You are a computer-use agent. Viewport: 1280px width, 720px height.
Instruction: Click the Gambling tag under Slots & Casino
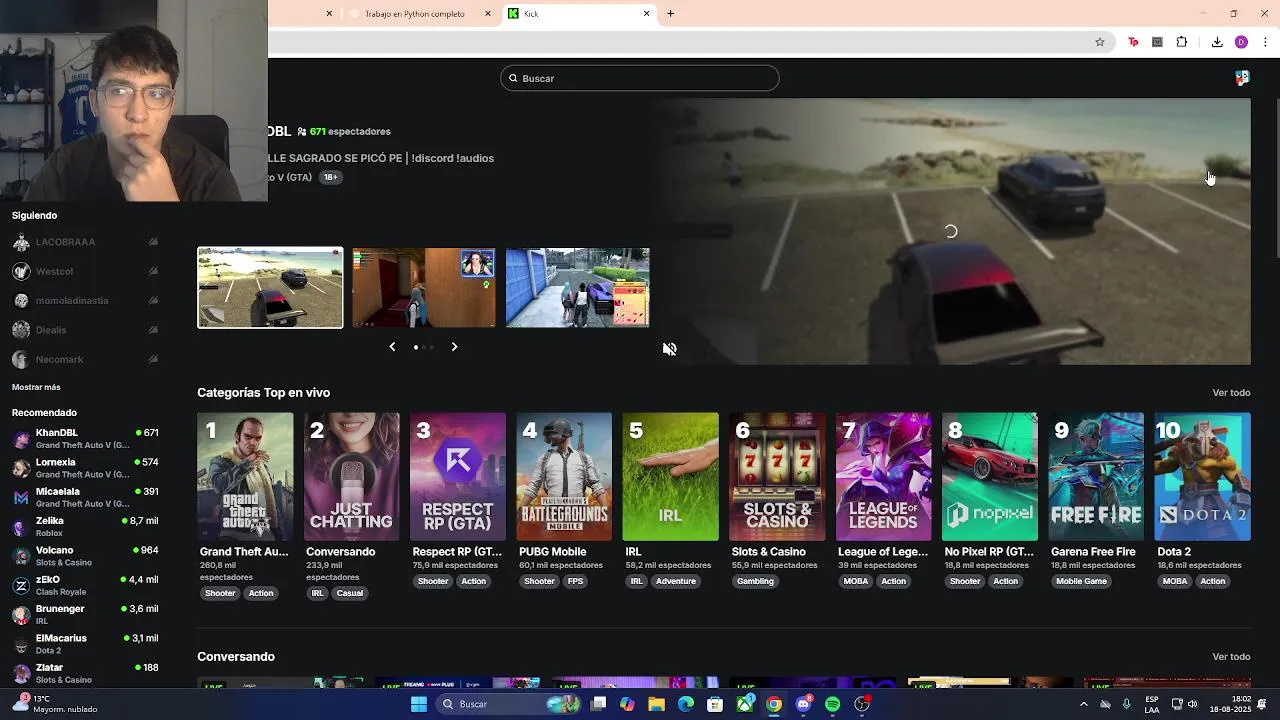[x=755, y=581]
